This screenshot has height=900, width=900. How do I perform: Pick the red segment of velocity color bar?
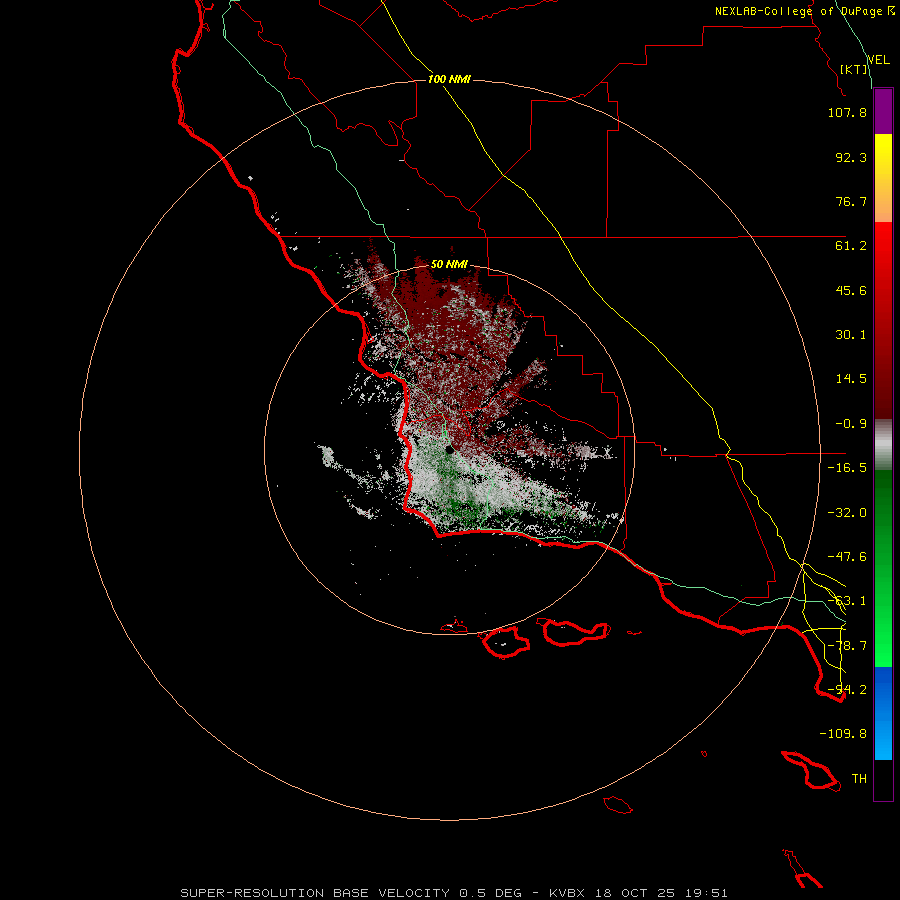click(x=883, y=320)
